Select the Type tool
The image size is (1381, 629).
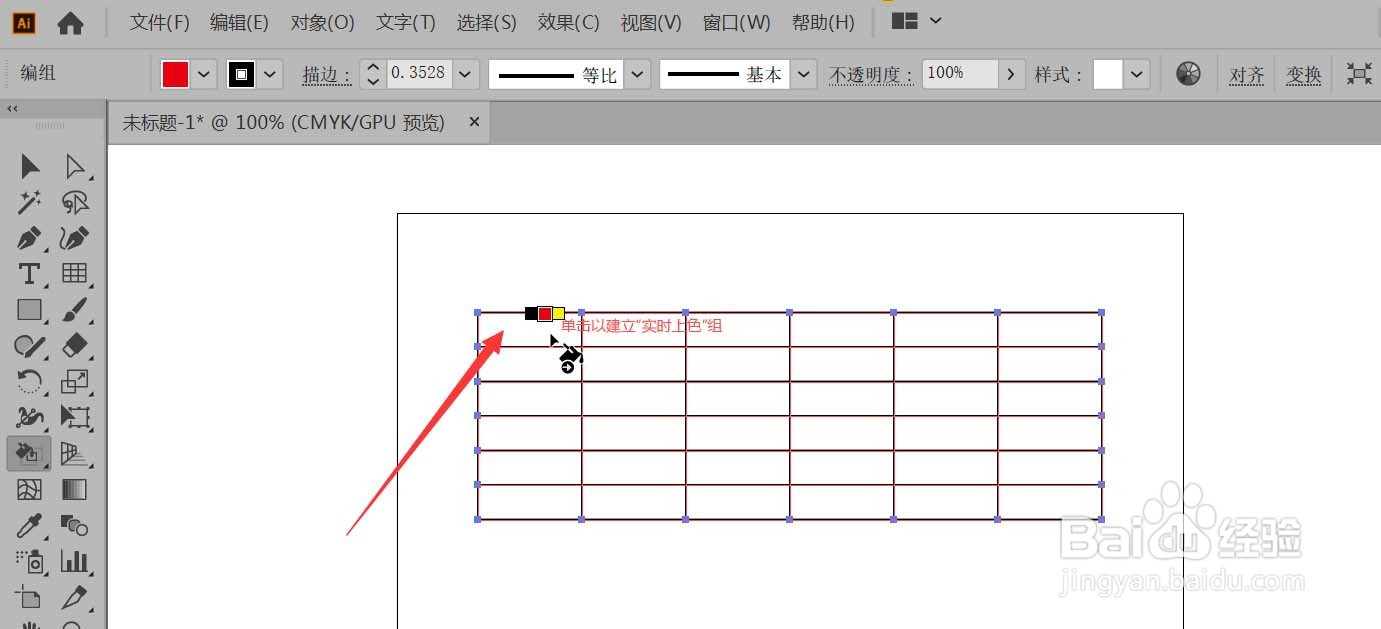30,274
